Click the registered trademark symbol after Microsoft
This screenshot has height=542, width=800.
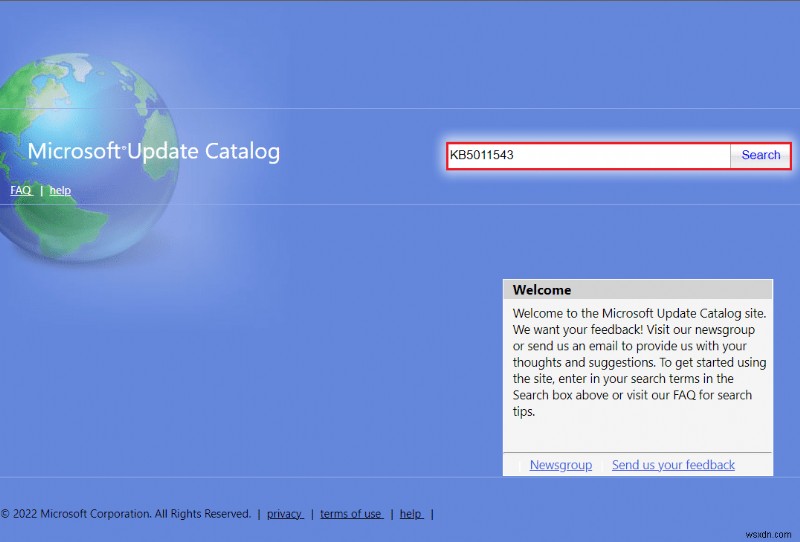click(x=124, y=147)
